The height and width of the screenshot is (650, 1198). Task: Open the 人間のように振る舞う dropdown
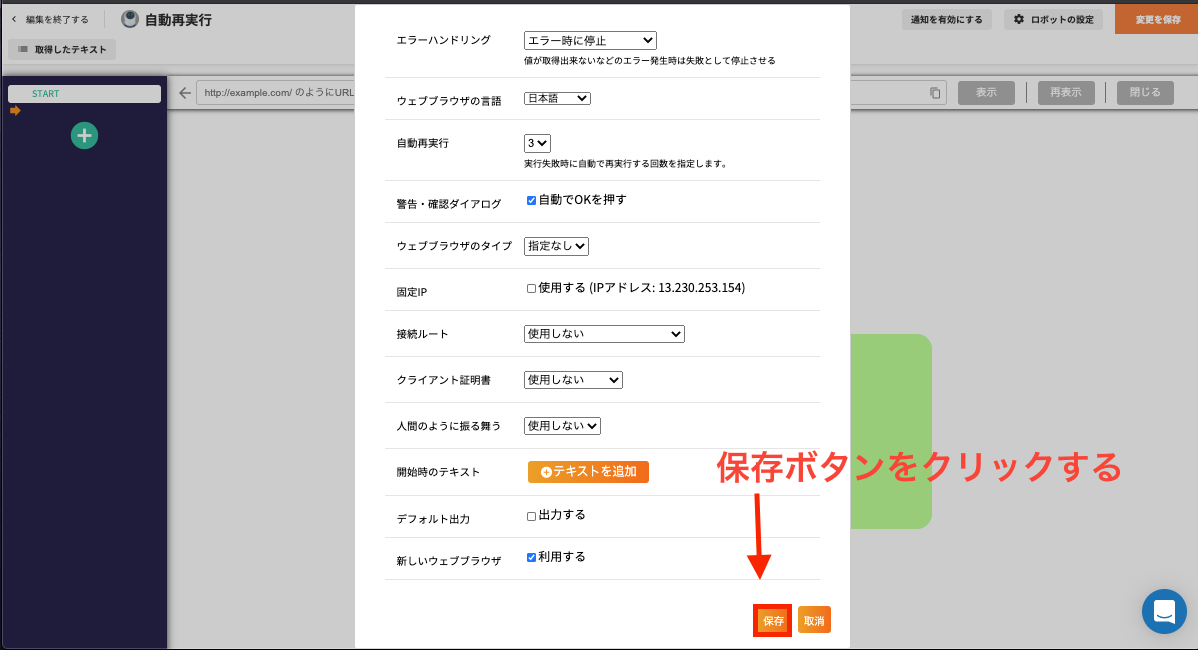tap(562, 425)
